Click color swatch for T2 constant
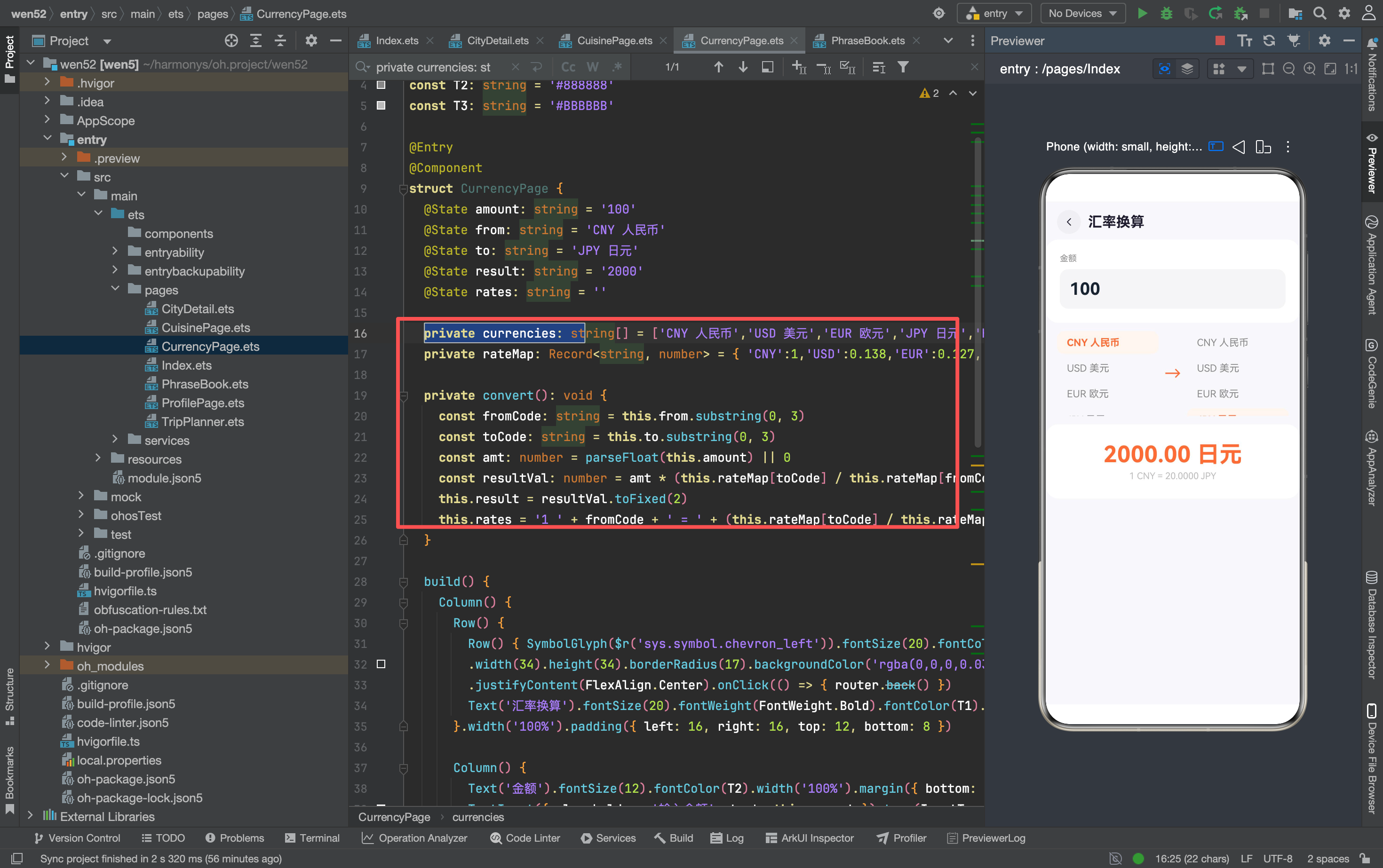The height and width of the screenshot is (868, 1383). 381,85
